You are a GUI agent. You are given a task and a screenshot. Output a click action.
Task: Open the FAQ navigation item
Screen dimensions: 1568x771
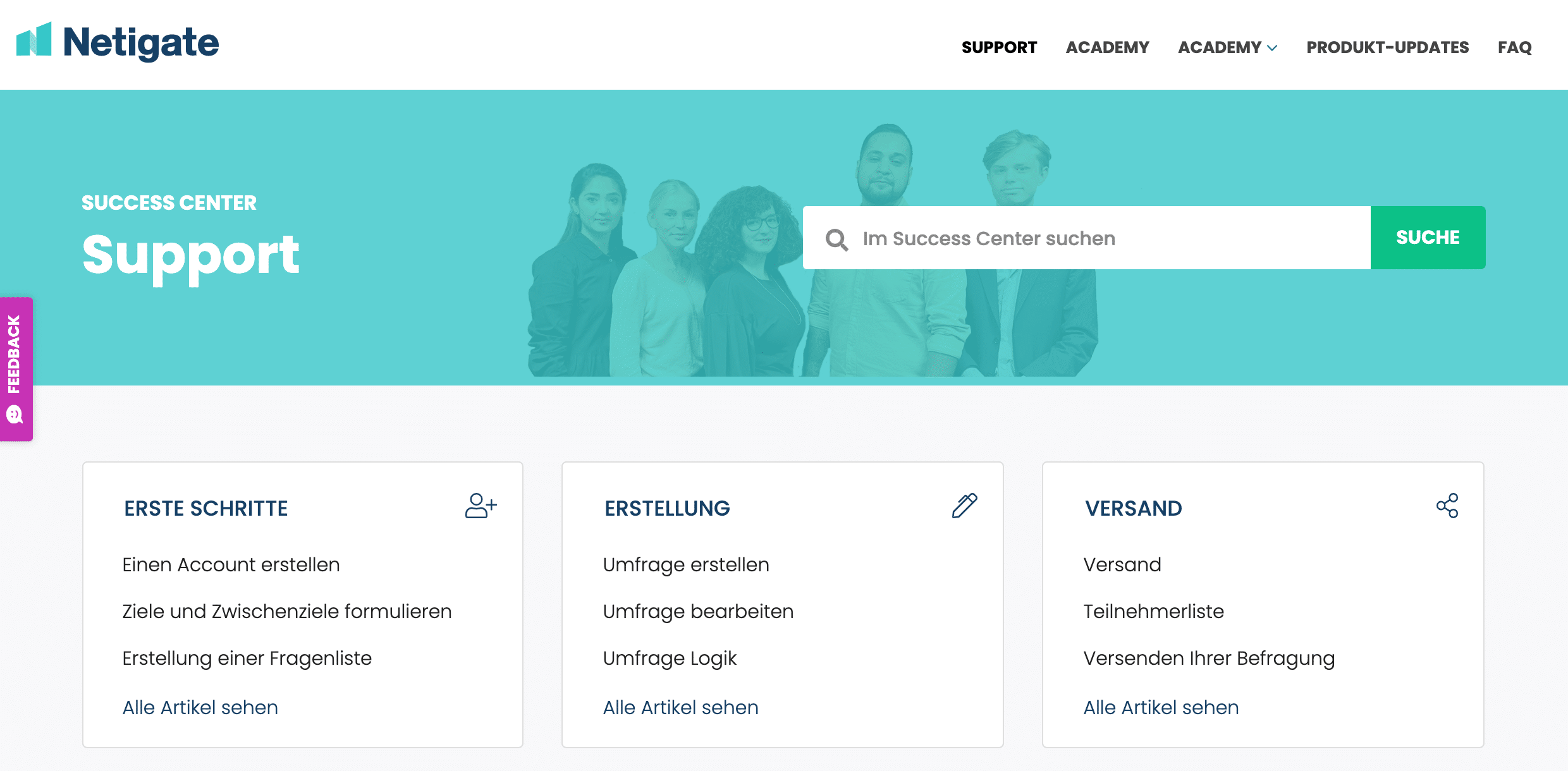tap(1514, 47)
